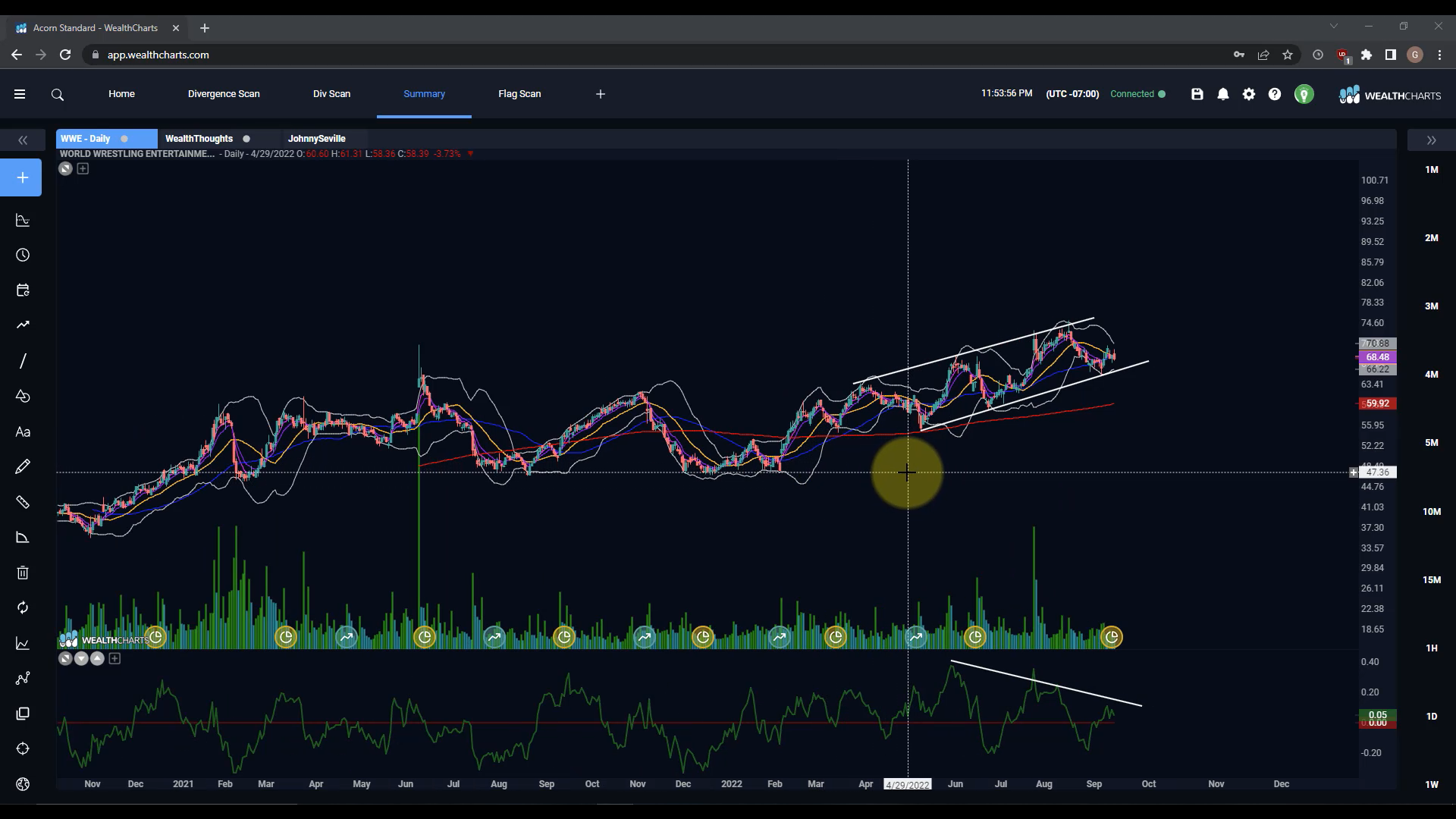Select the 5M timeframe button
The width and height of the screenshot is (1456, 819).
click(1432, 443)
